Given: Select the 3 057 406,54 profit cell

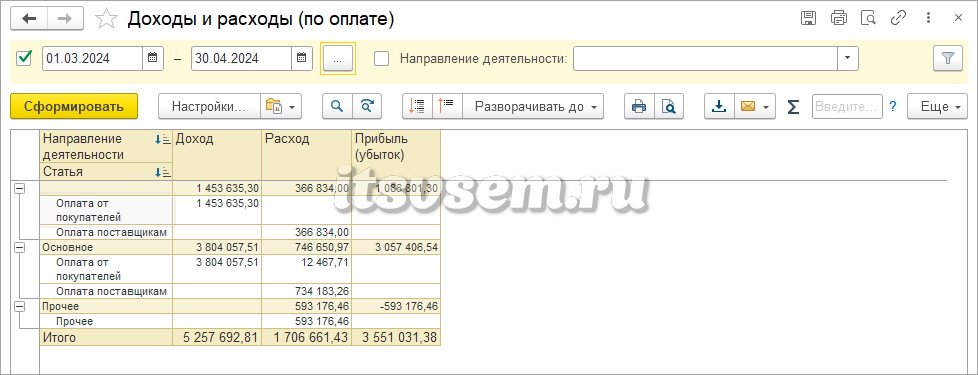Looking at the screenshot, I should point(396,248).
